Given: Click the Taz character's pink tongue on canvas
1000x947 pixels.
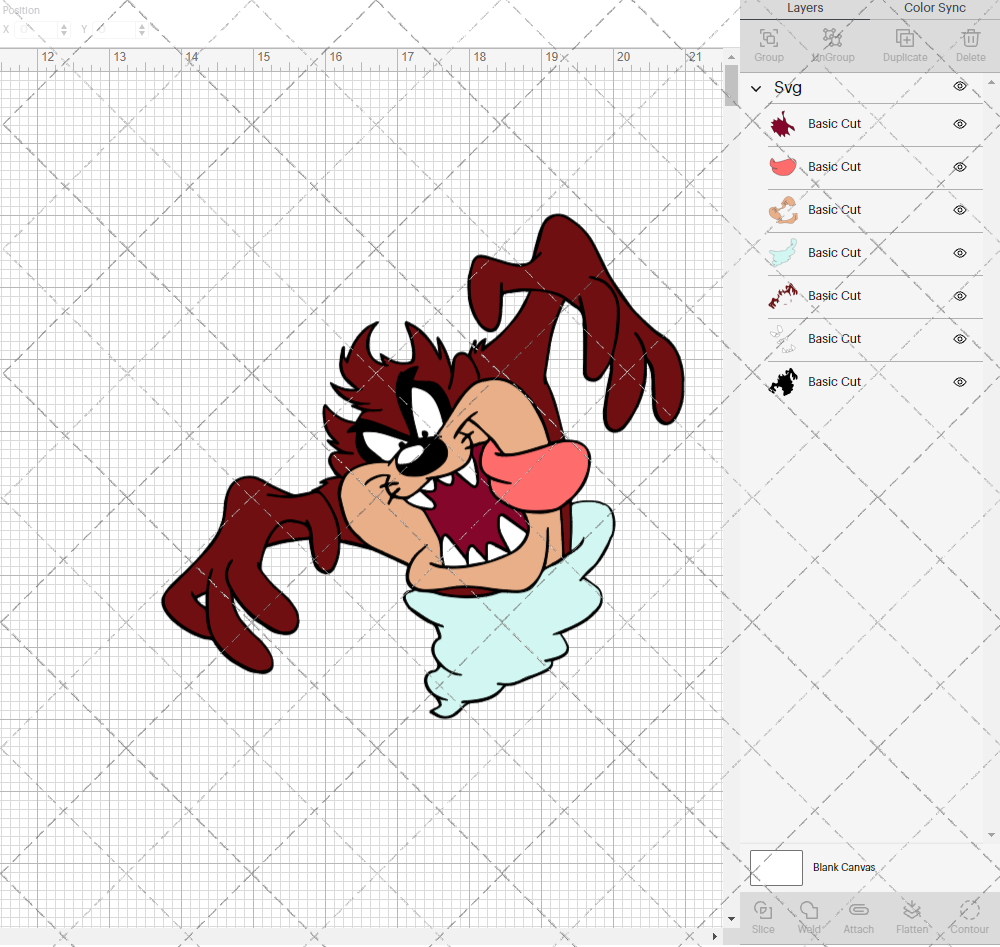Looking at the screenshot, I should point(539,477).
